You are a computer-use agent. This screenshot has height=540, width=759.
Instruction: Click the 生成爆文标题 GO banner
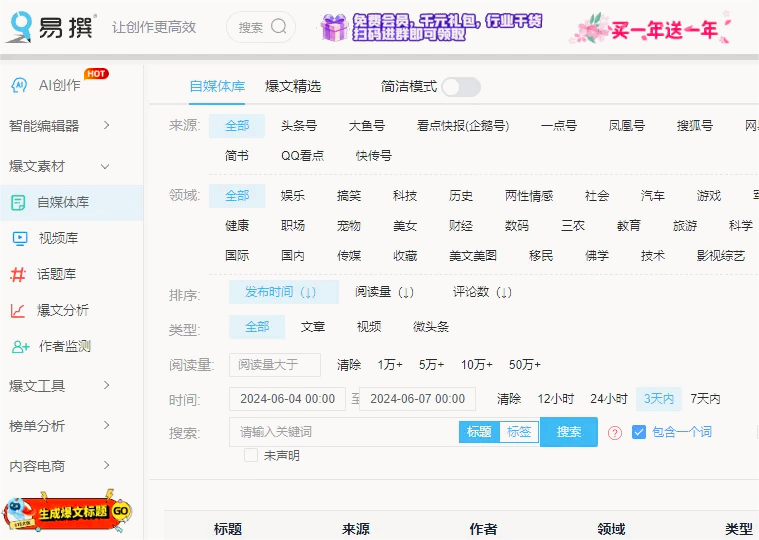tap(70, 512)
